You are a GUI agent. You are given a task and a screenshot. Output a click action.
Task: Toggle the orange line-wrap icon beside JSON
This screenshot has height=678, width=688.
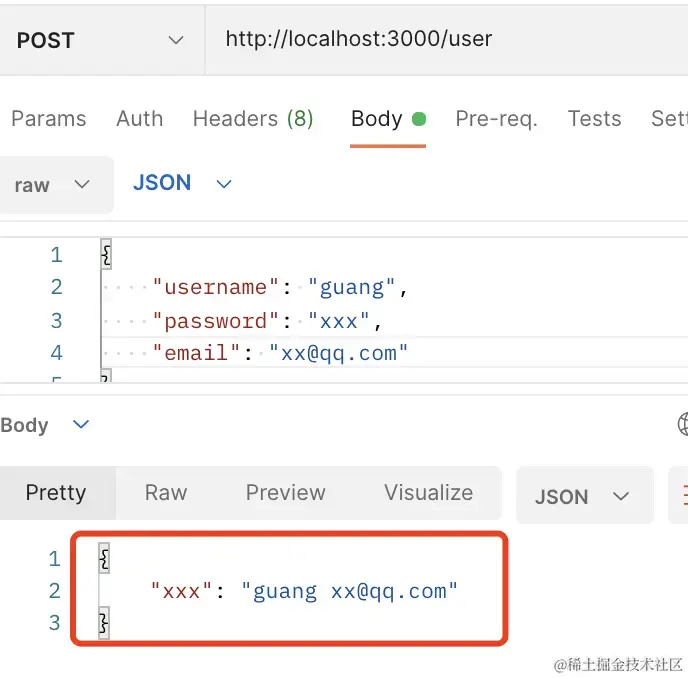point(684,496)
